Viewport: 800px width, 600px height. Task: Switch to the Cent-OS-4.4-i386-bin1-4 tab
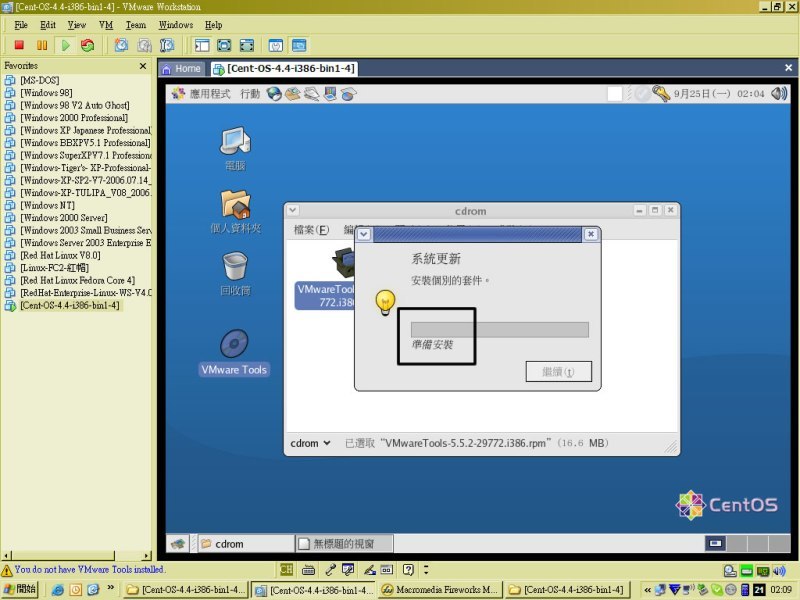285,69
